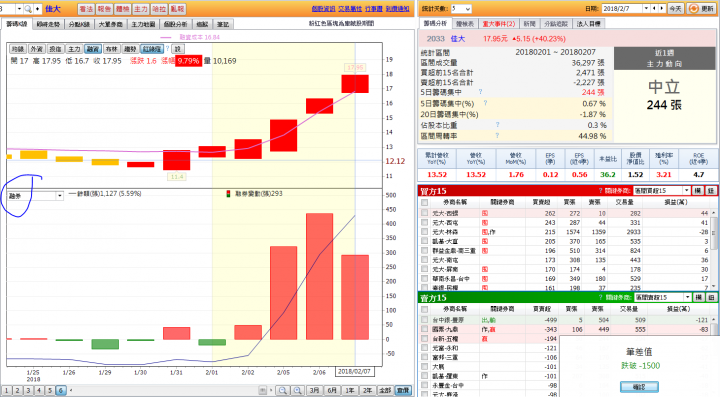This screenshot has height=397, width=720.
Task: Click the 報告 toolbar button
Action: click(x=104, y=9)
